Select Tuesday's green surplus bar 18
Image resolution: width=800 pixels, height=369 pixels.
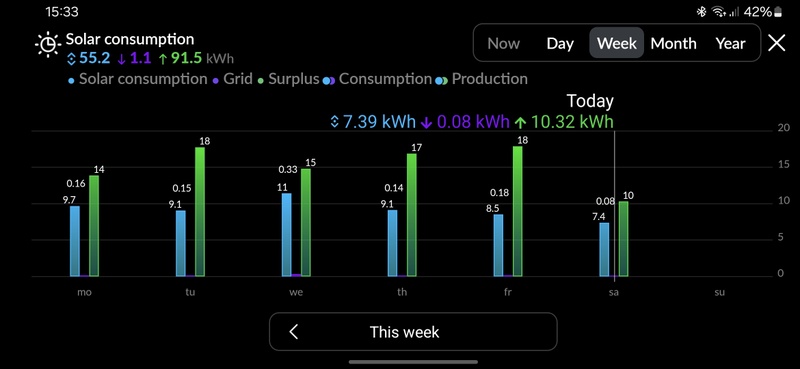(x=199, y=212)
